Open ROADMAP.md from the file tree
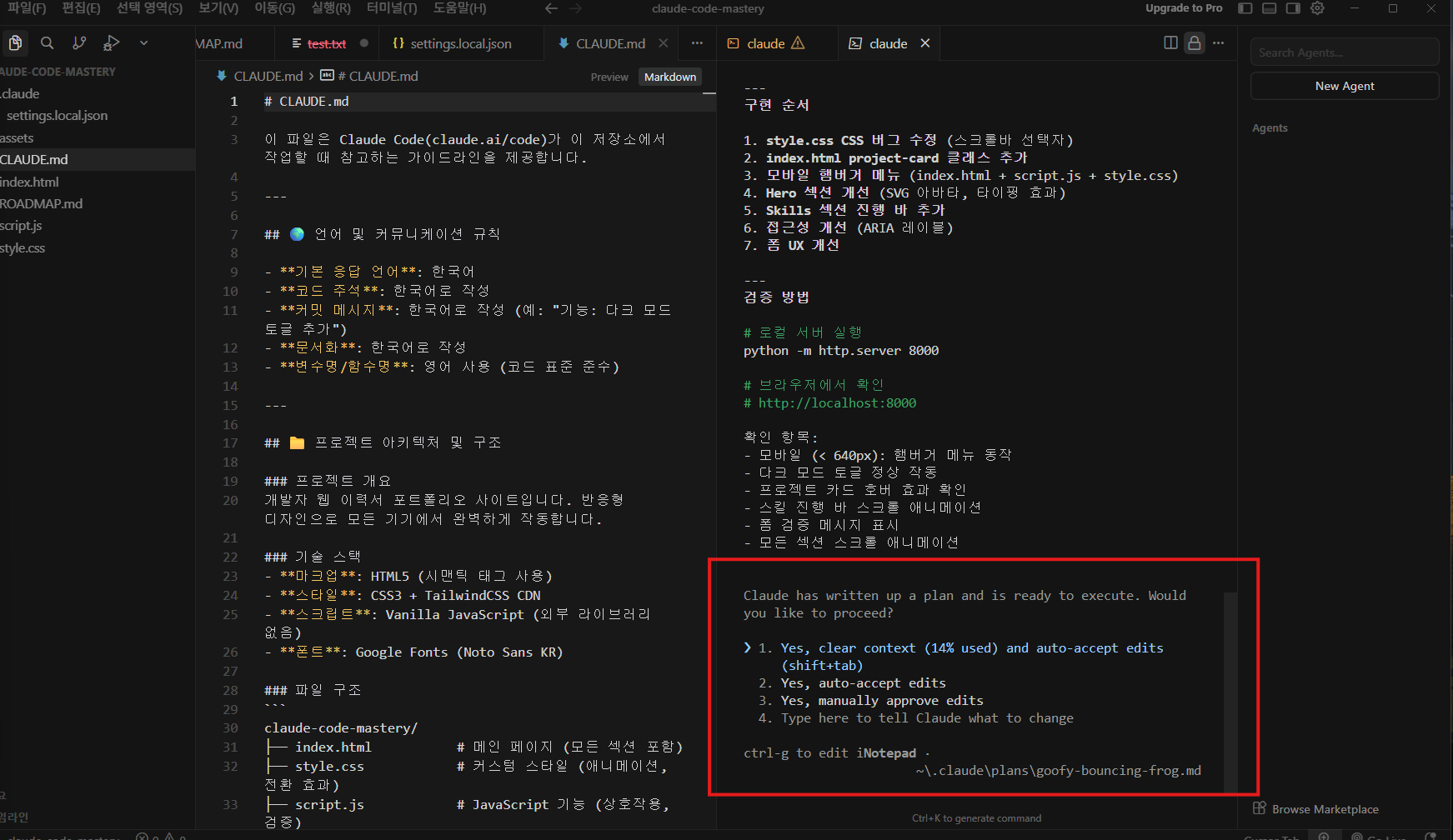 pos(42,203)
